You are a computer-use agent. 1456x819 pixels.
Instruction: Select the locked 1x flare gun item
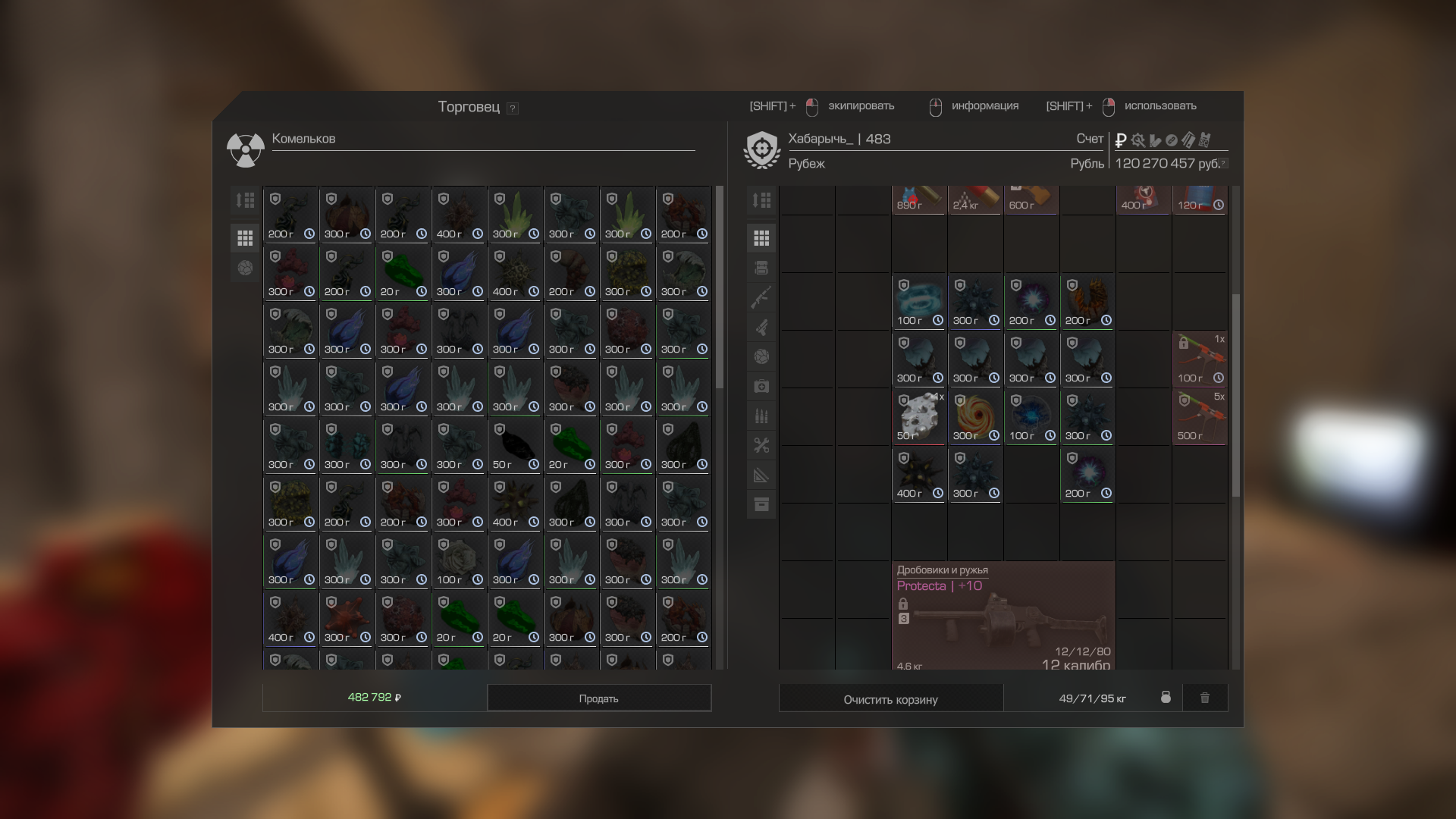coord(1200,359)
